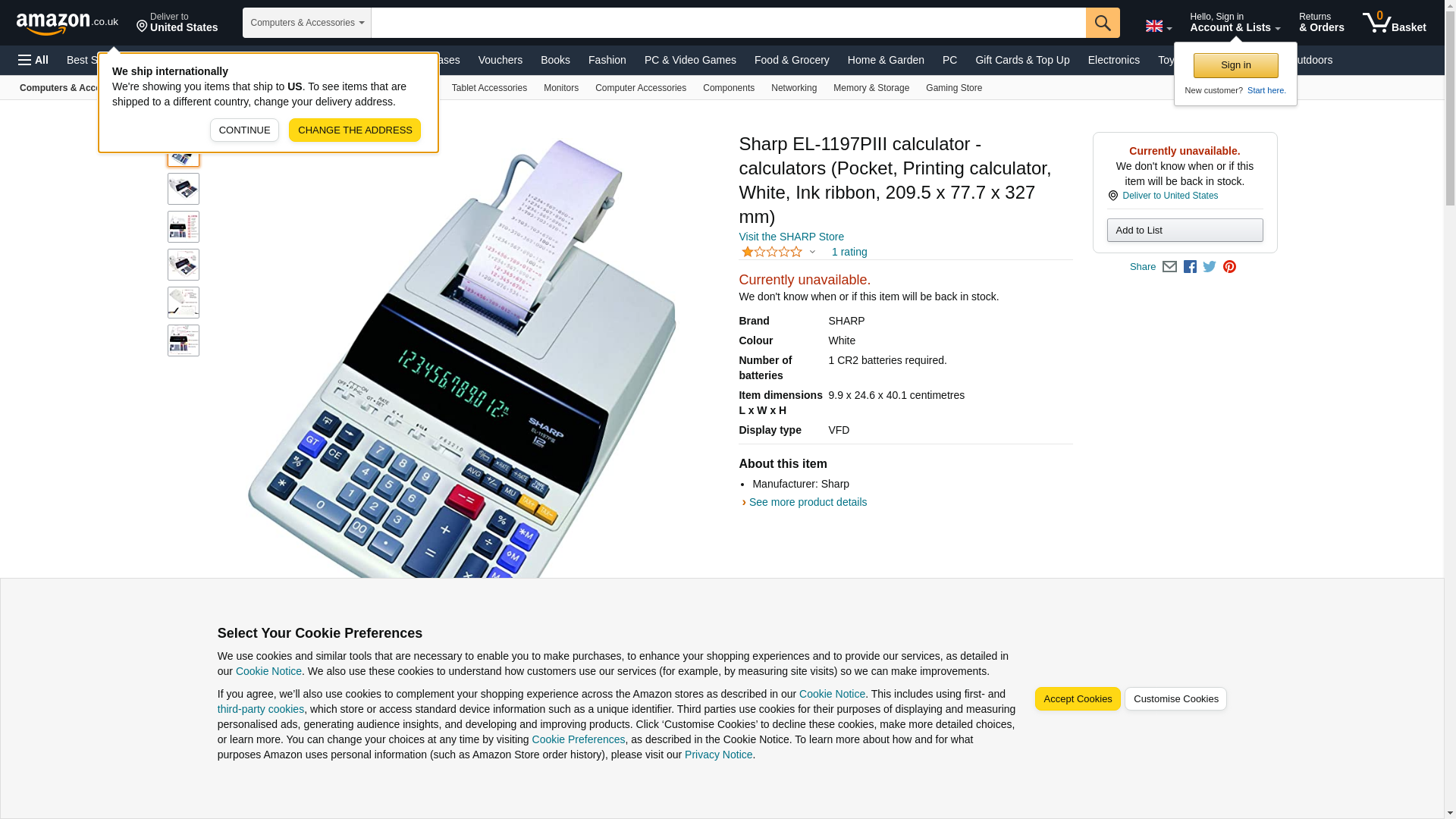Open the All hamburger menu
The image size is (1456, 819).
tap(33, 60)
